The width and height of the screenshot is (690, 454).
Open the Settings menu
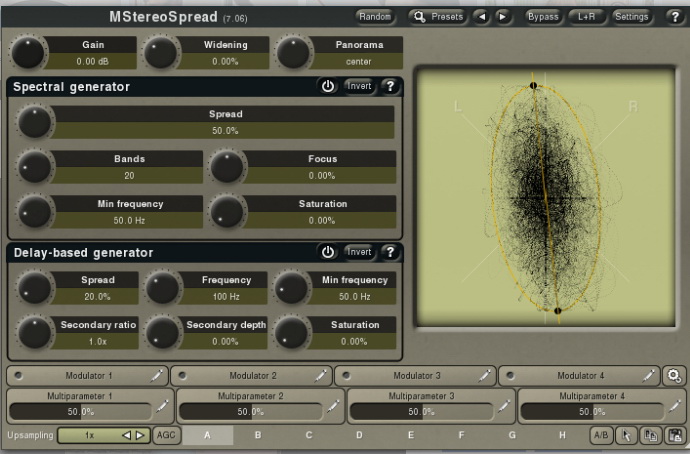[631, 17]
